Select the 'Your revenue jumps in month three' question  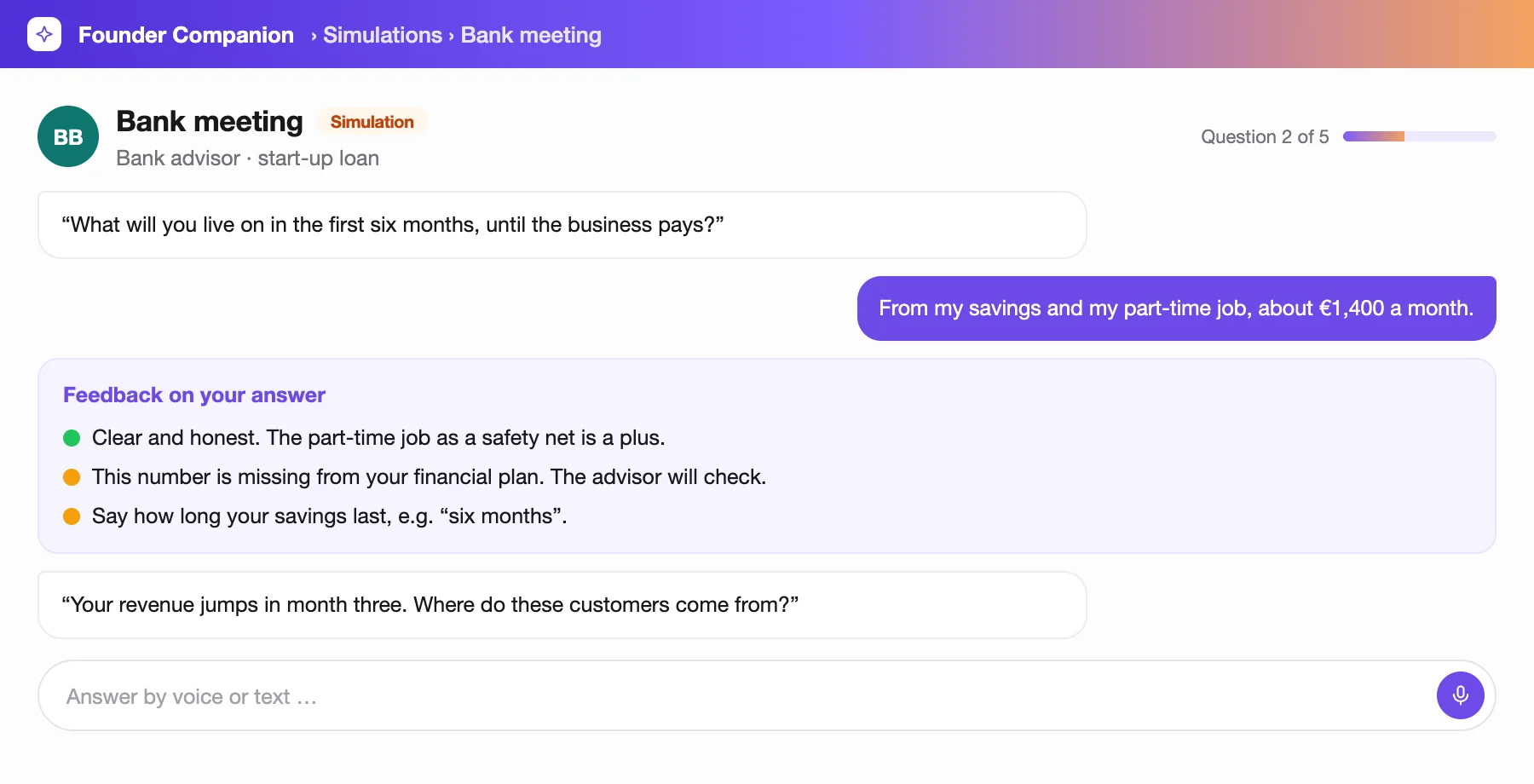click(x=562, y=605)
